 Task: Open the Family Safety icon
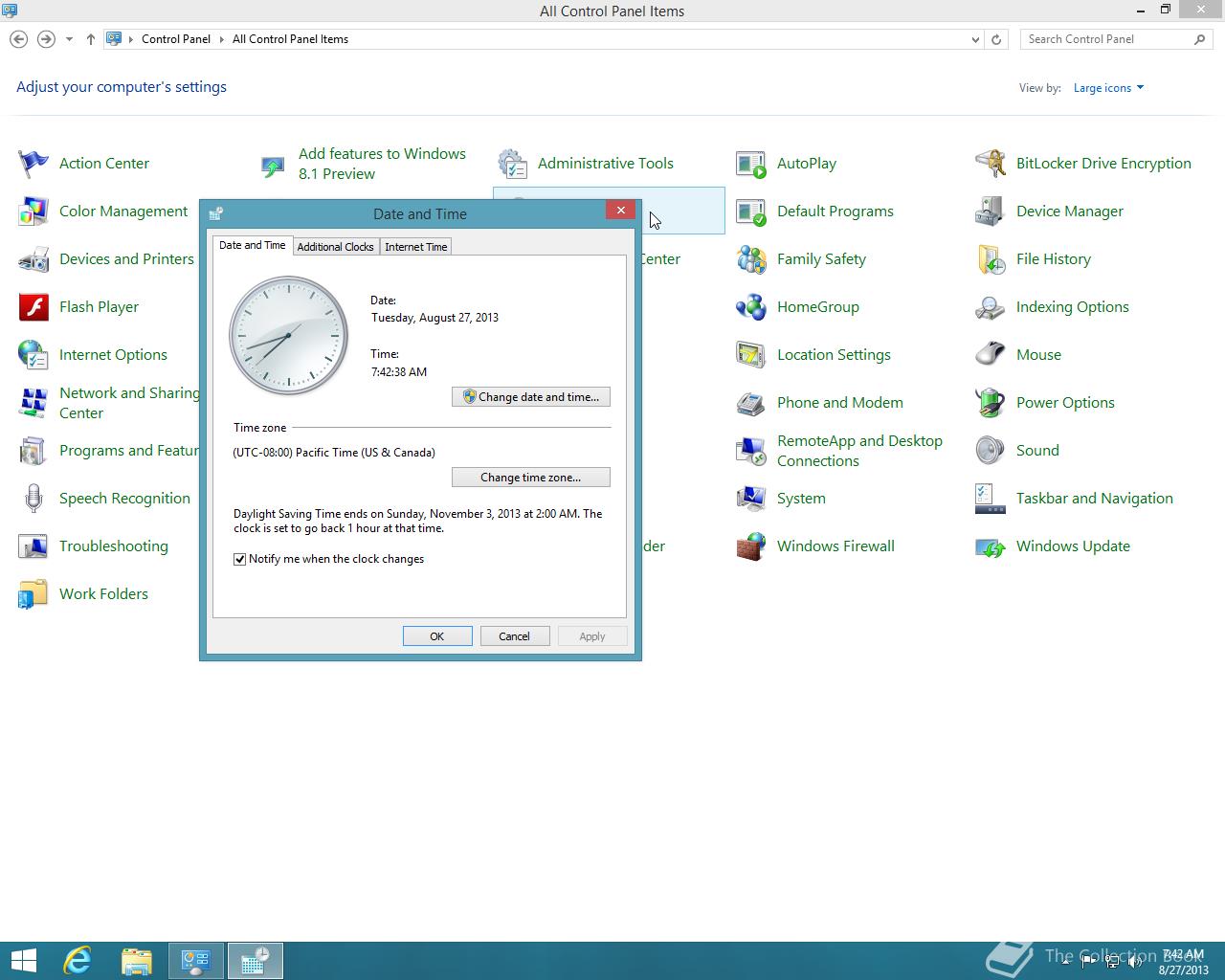click(751, 259)
